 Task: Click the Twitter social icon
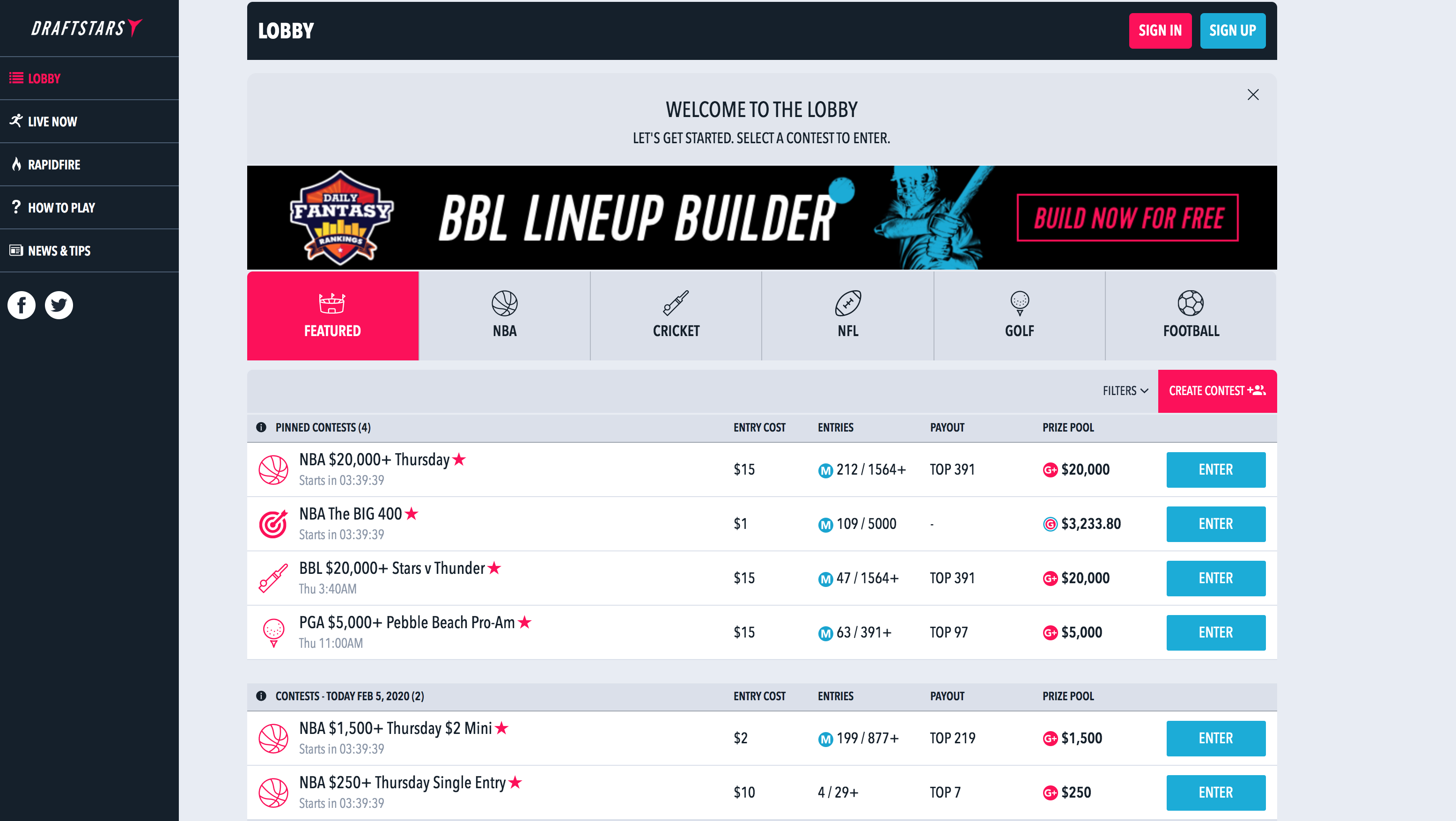click(x=57, y=305)
